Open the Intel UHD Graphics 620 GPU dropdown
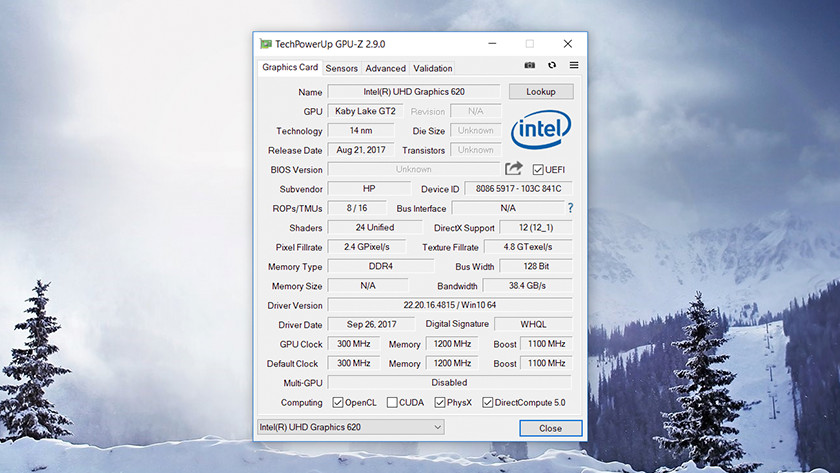Screen dimensions: 840x473 [x=351, y=427]
